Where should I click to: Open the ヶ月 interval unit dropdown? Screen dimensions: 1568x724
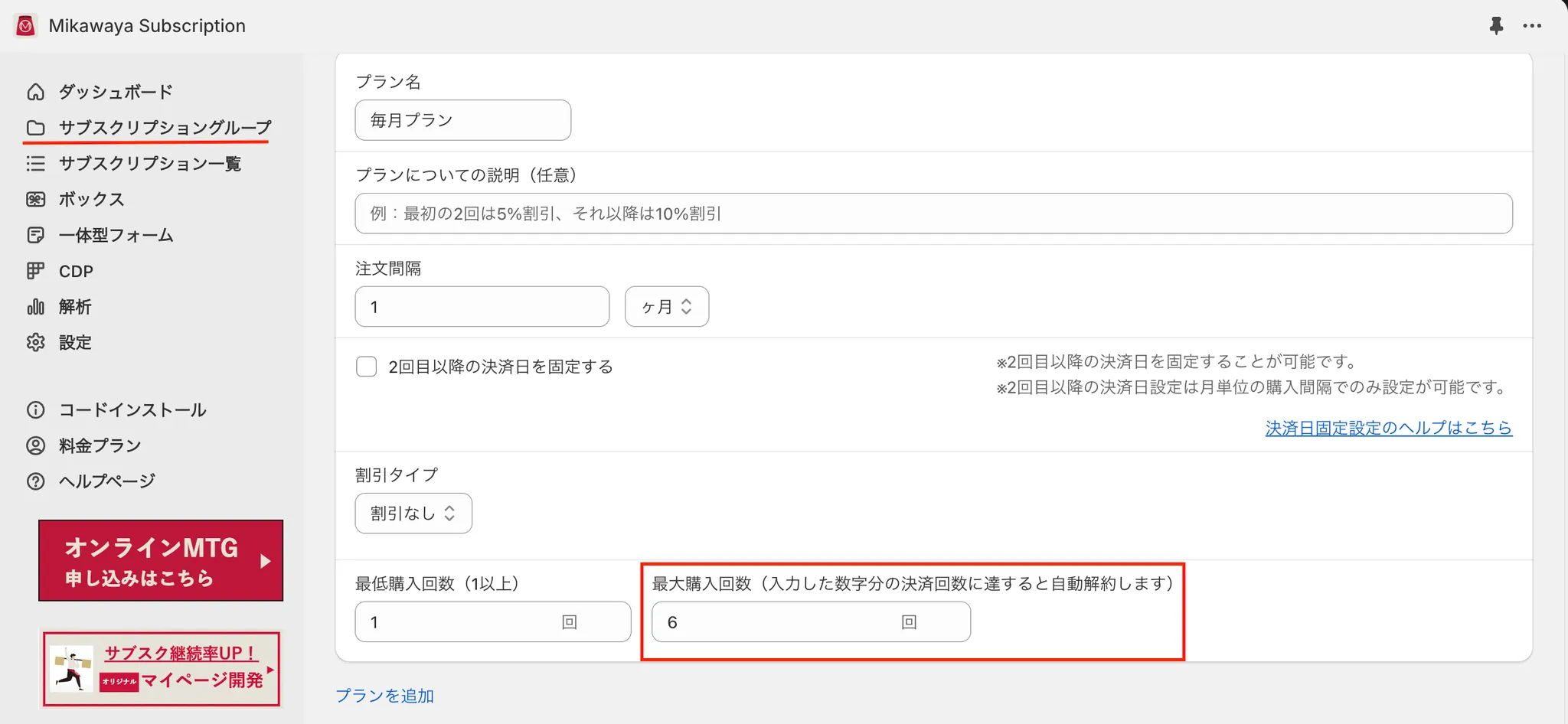click(667, 307)
